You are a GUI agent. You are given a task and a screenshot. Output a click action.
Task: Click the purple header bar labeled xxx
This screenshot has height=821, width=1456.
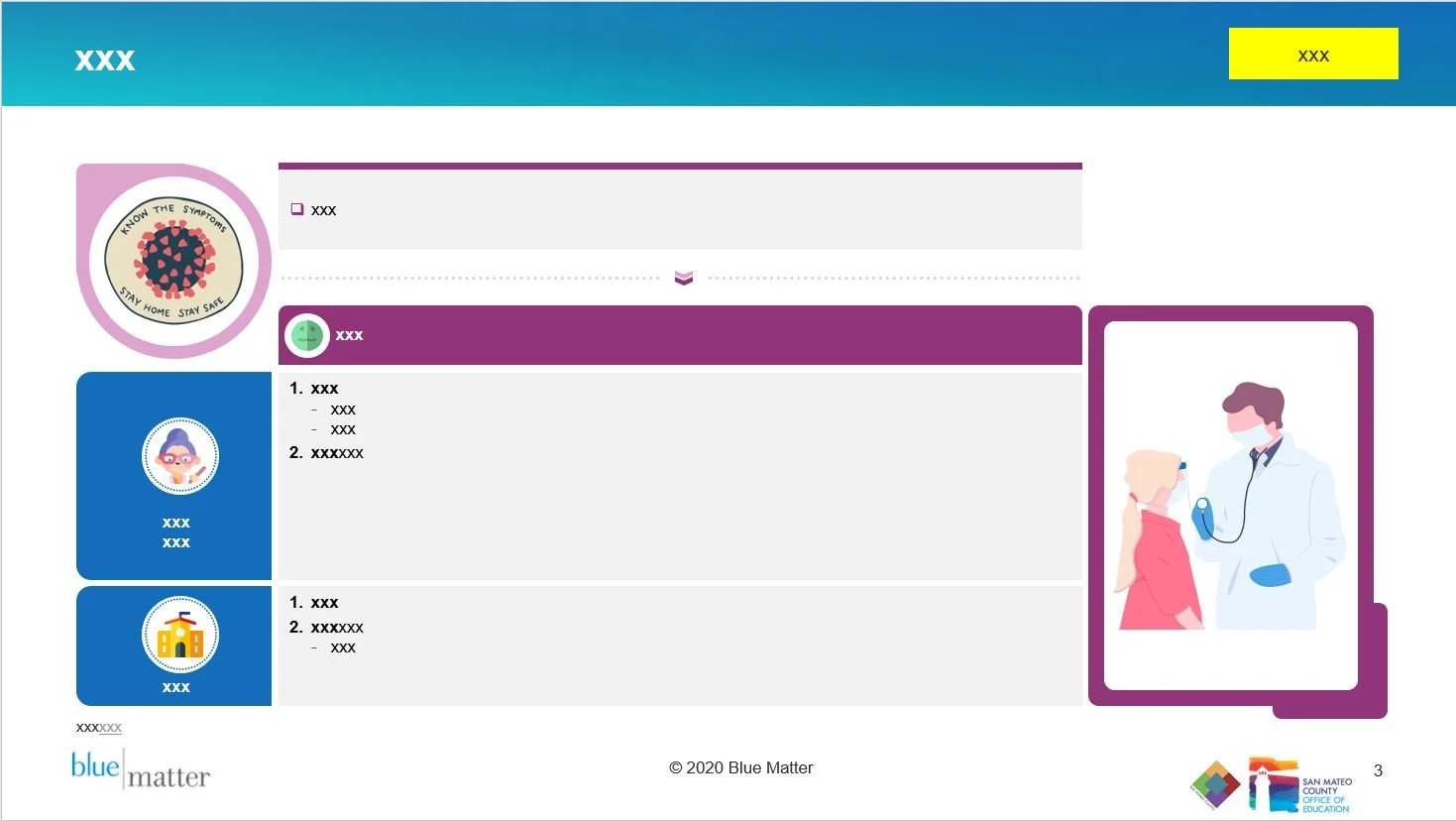click(x=680, y=335)
